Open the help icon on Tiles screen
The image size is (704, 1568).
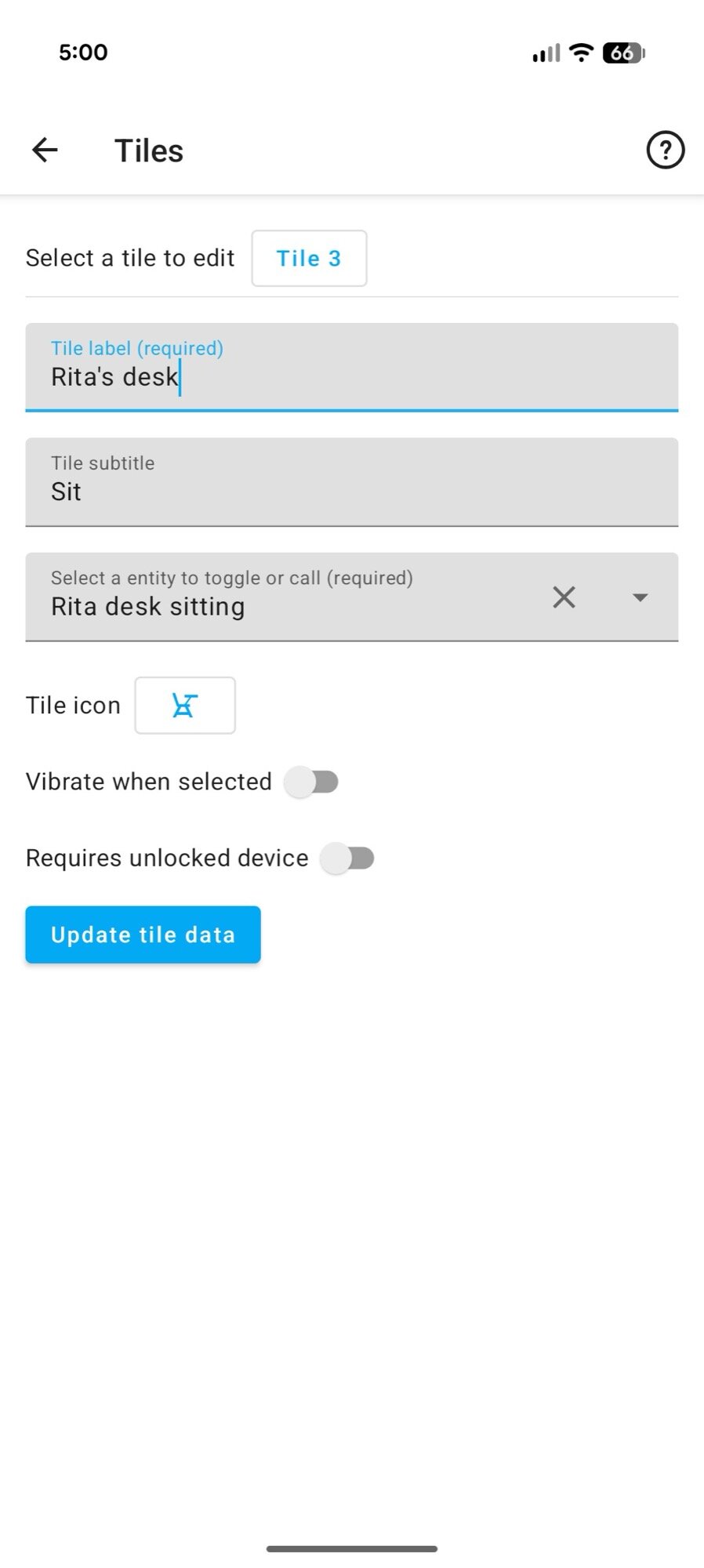click(x=665, y=150)
